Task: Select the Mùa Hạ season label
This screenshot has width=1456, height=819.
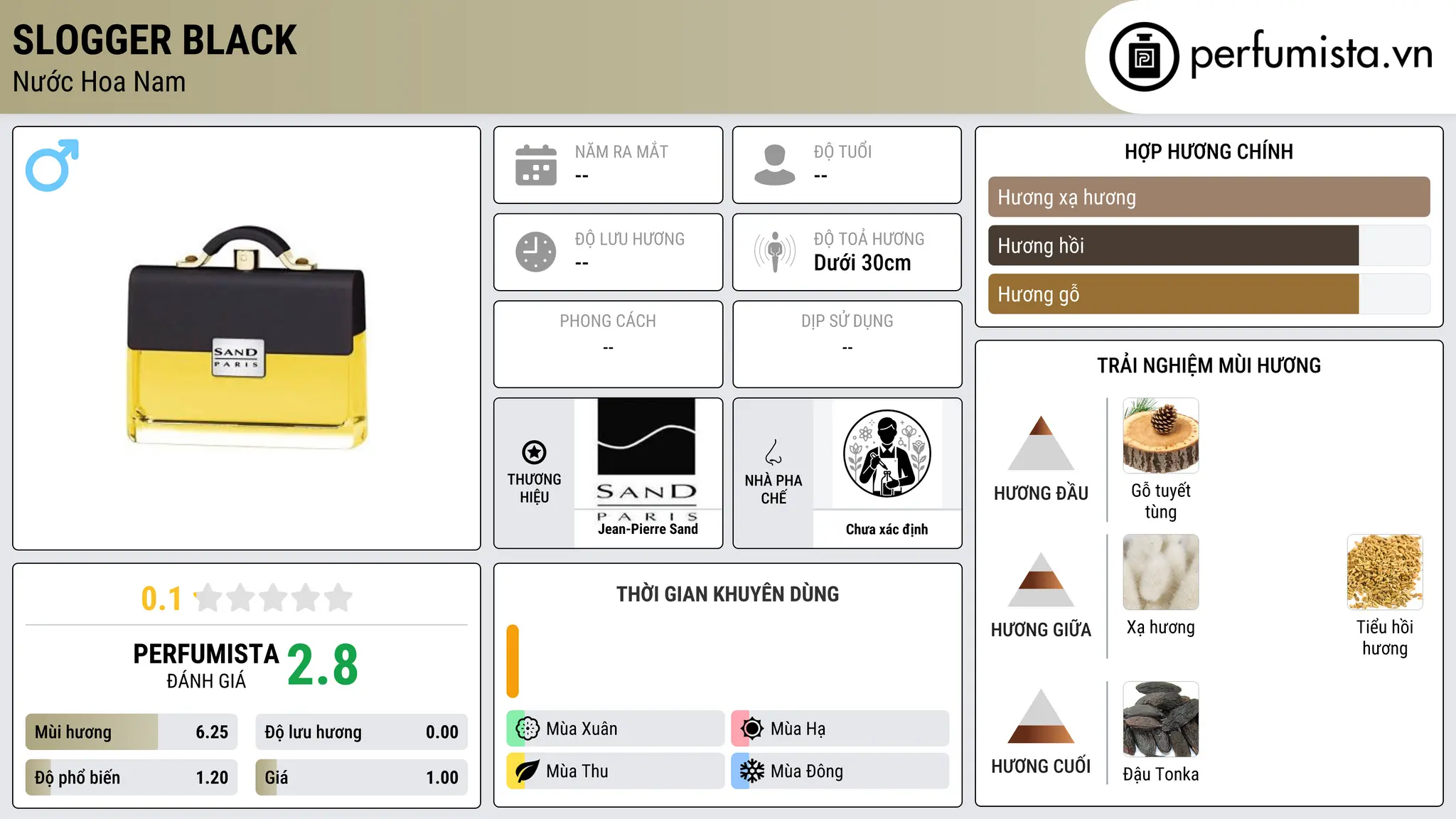Action: 798,729
